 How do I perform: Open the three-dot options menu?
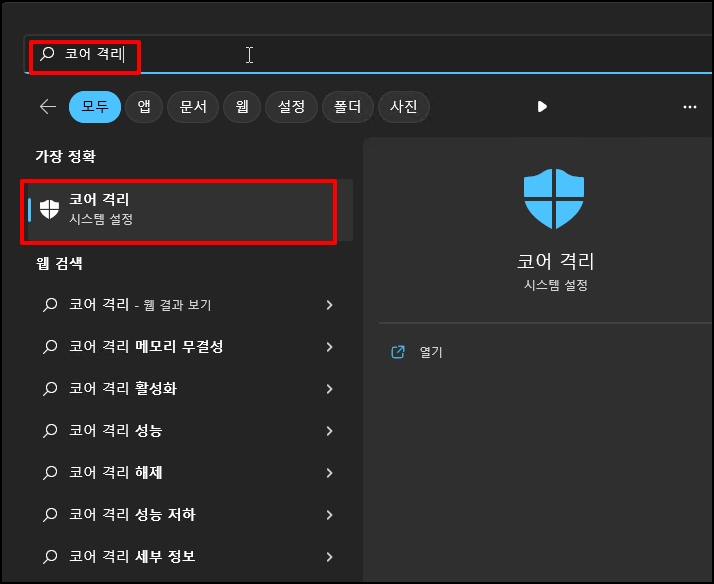pyautogui.click(x=689, y=107)
